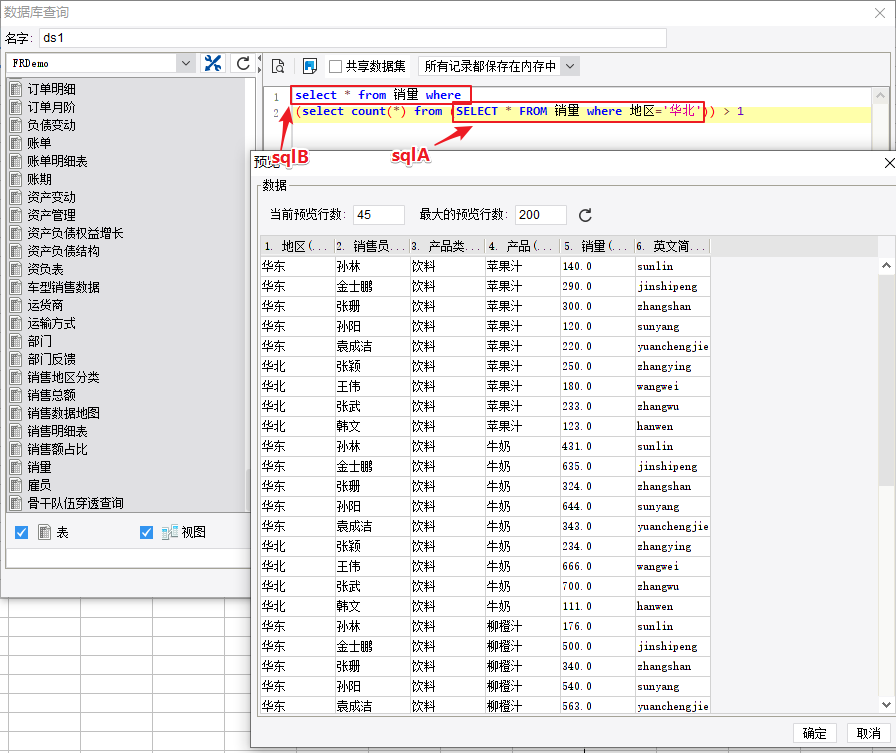This screenshot has height=753, width=896.
Task: Open the 所有记录都保存在内存中 dropdown
Action: pos(569,66)
